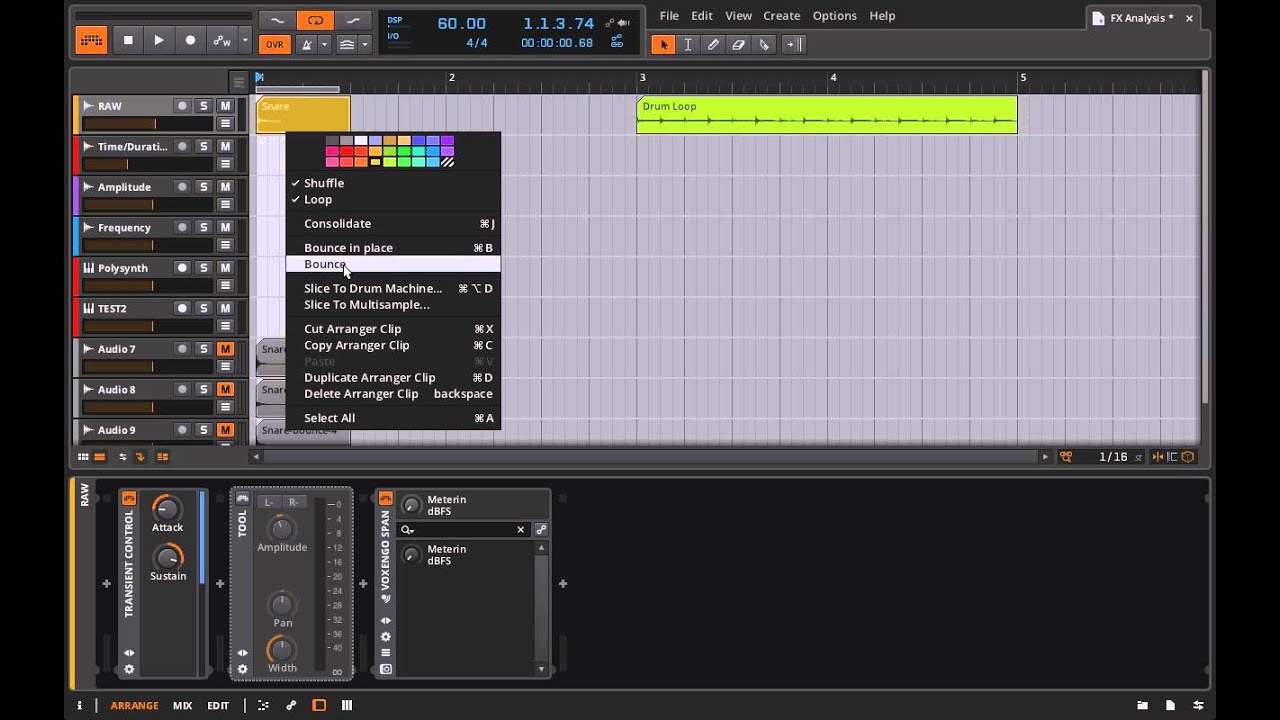Open the Options menu

834,16
